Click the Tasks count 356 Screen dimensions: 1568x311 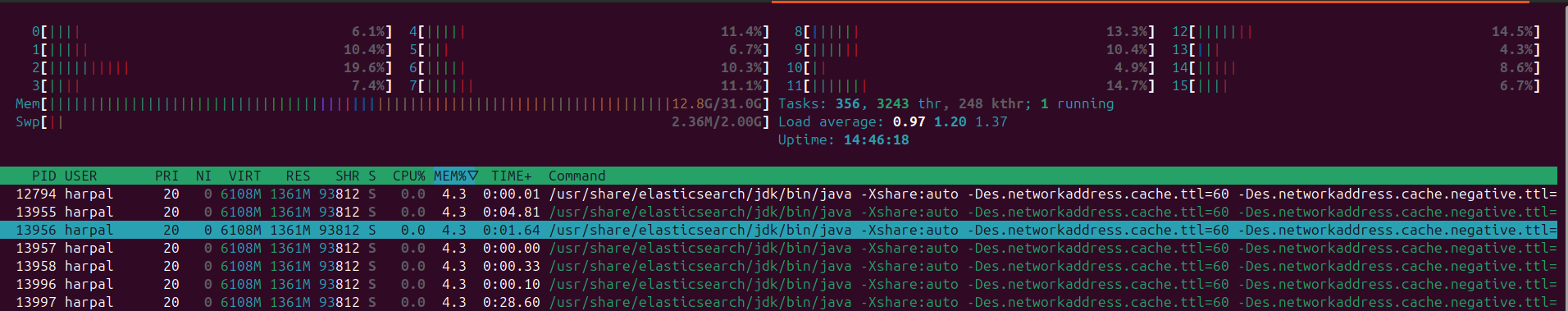coord(847,103)
